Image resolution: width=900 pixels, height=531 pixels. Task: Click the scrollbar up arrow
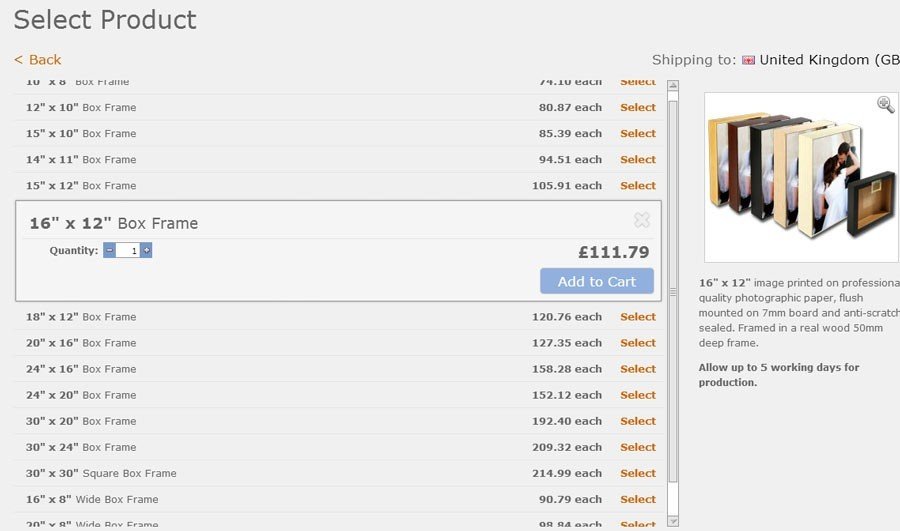click(673, 86)
